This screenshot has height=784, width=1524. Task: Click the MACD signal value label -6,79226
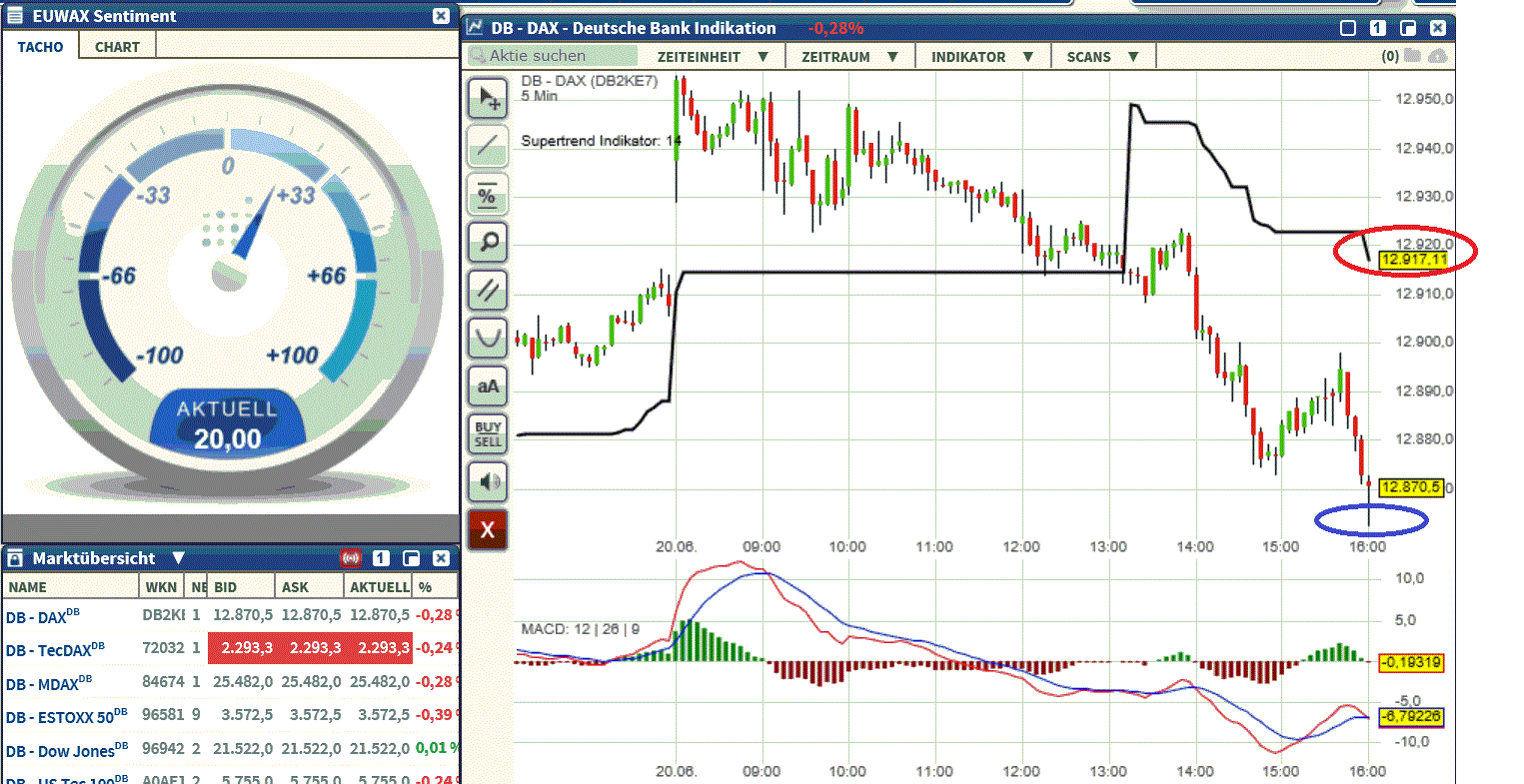pyautogui.click(x=1411, y=716)
